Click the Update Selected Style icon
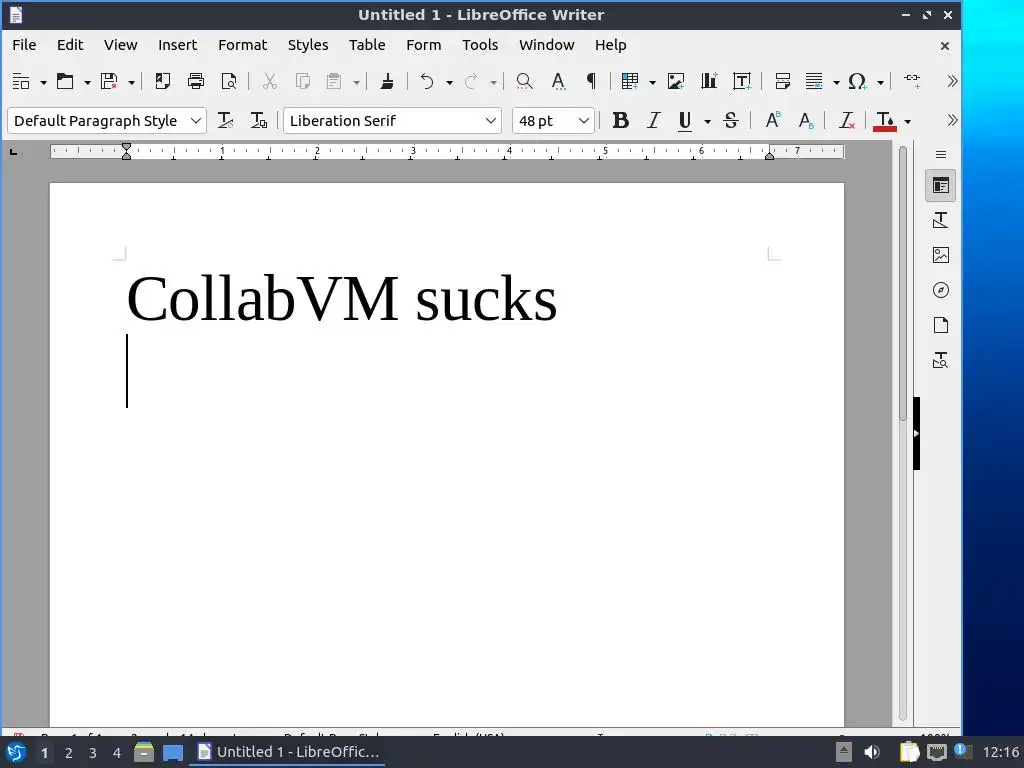The height and width of the screenshot is (768, 1024). click(x=225, y=120)
